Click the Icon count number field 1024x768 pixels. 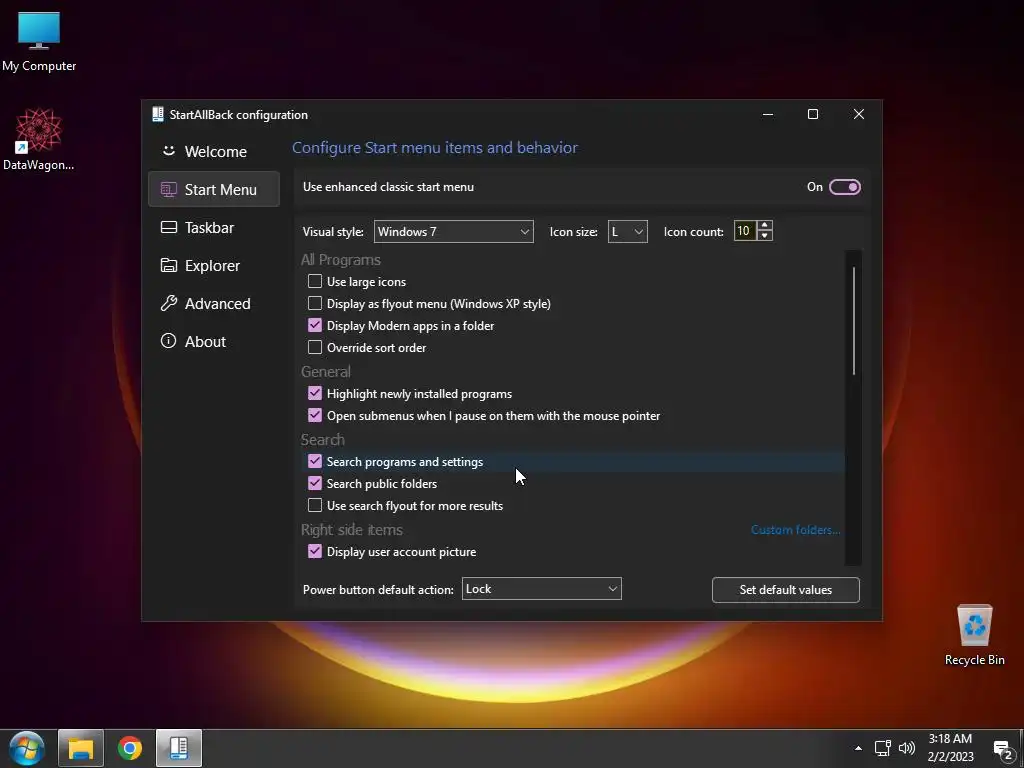point(744,231)
